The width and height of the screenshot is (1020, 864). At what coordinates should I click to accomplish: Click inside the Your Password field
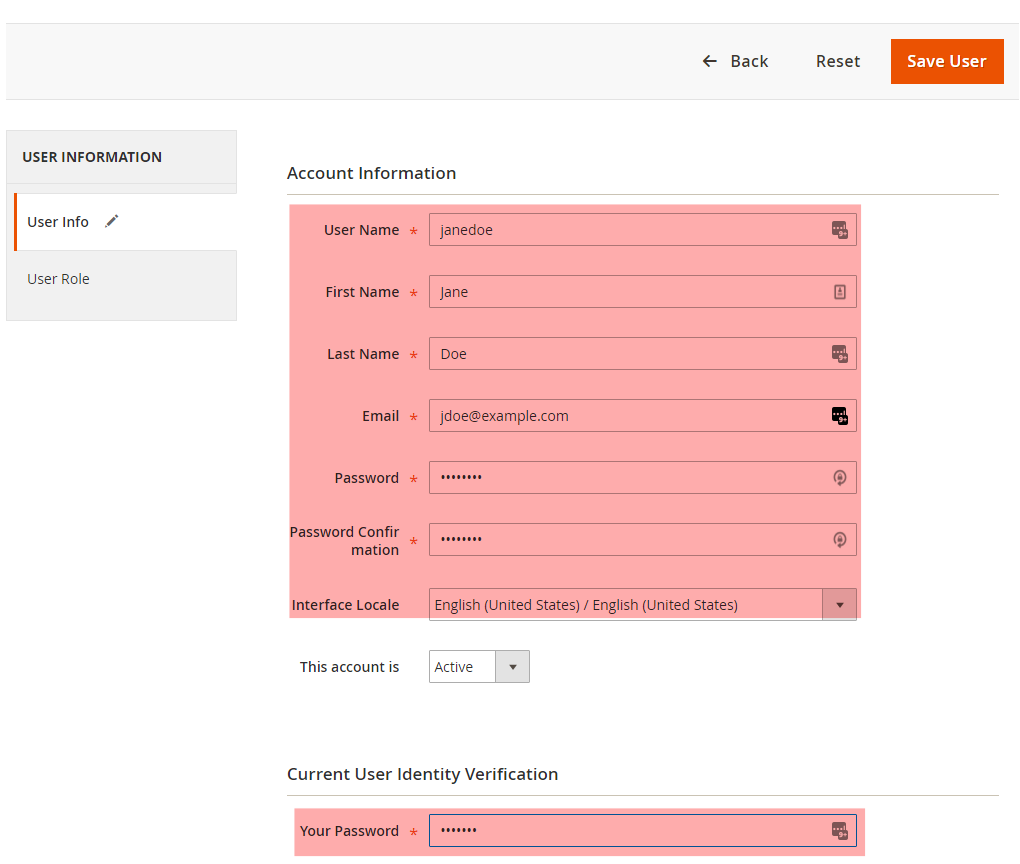point(625,830)
